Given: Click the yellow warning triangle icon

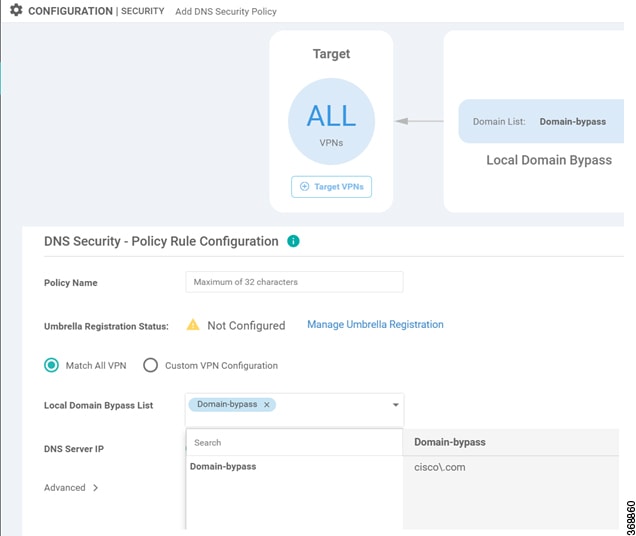Looking at the screenshot, I should [193, 325].
